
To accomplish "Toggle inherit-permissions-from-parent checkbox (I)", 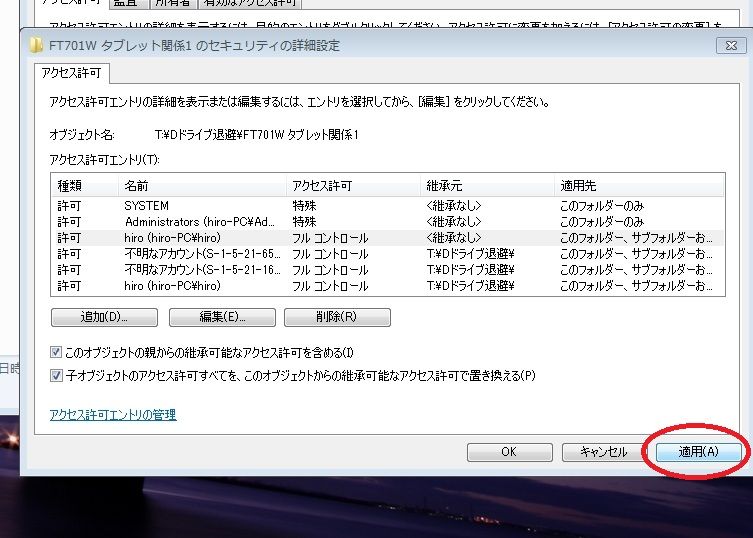I will click(56, 353).
